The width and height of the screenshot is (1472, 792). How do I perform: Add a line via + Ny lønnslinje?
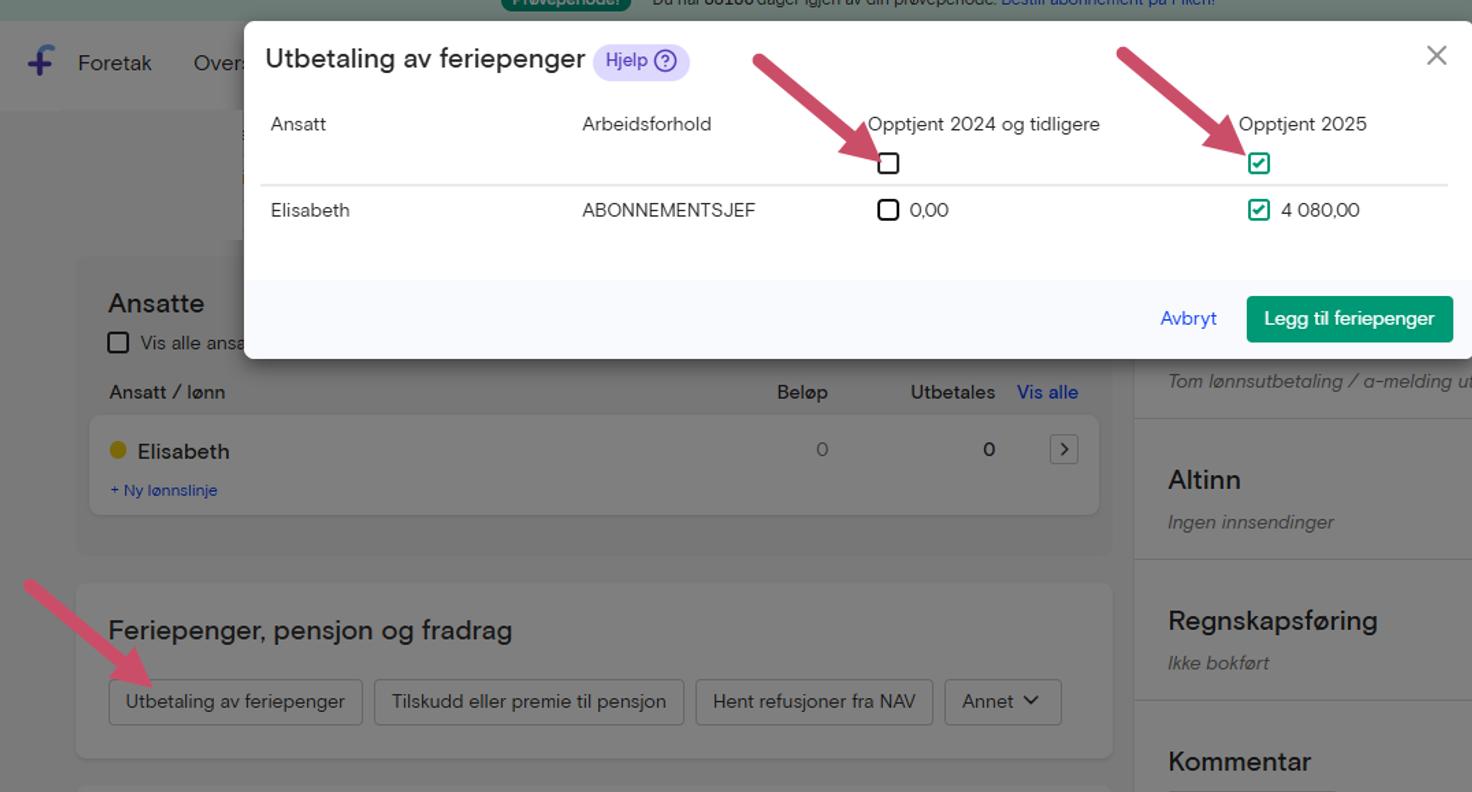pyautogui.click(x=164, y=490)
